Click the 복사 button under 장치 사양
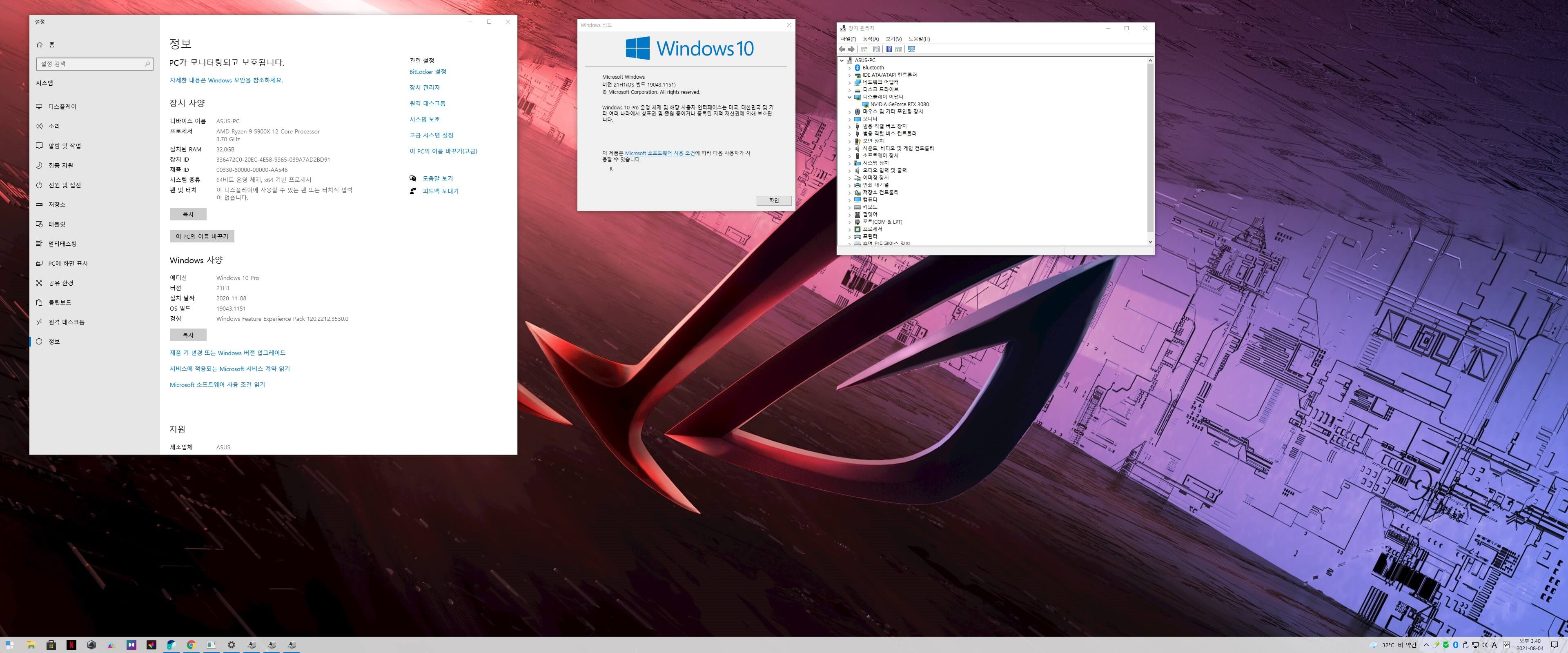 click(188, 214)
